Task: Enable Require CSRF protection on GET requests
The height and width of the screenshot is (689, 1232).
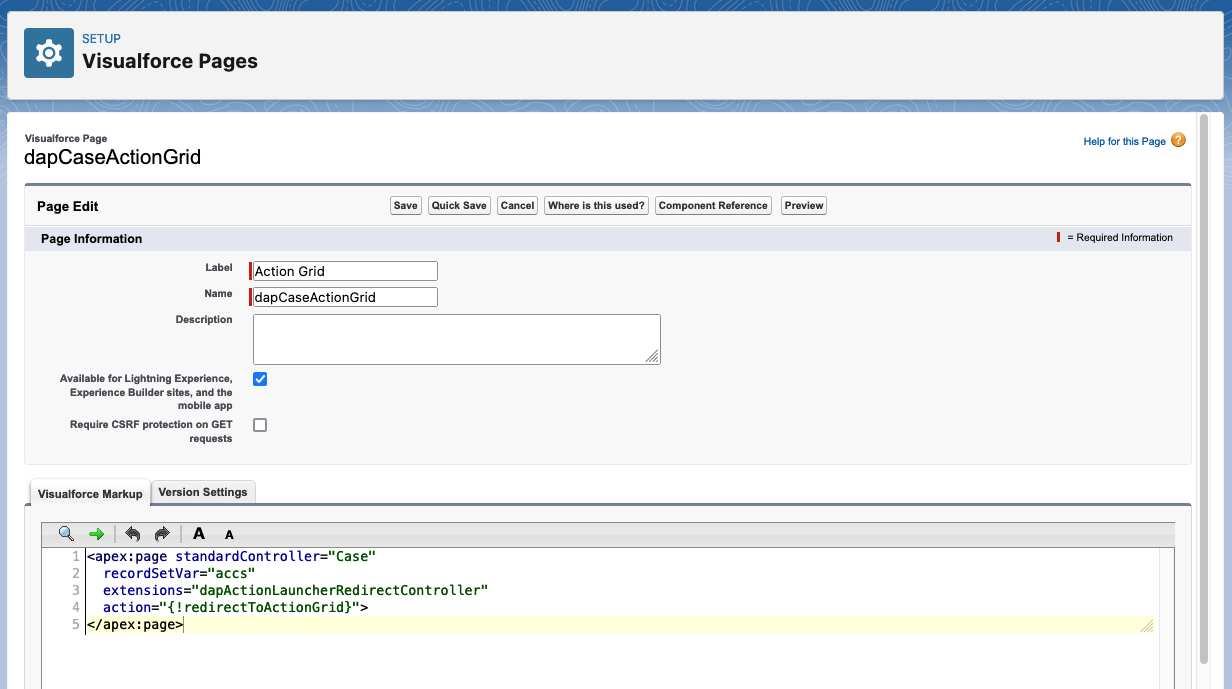Action: [260, 425]
